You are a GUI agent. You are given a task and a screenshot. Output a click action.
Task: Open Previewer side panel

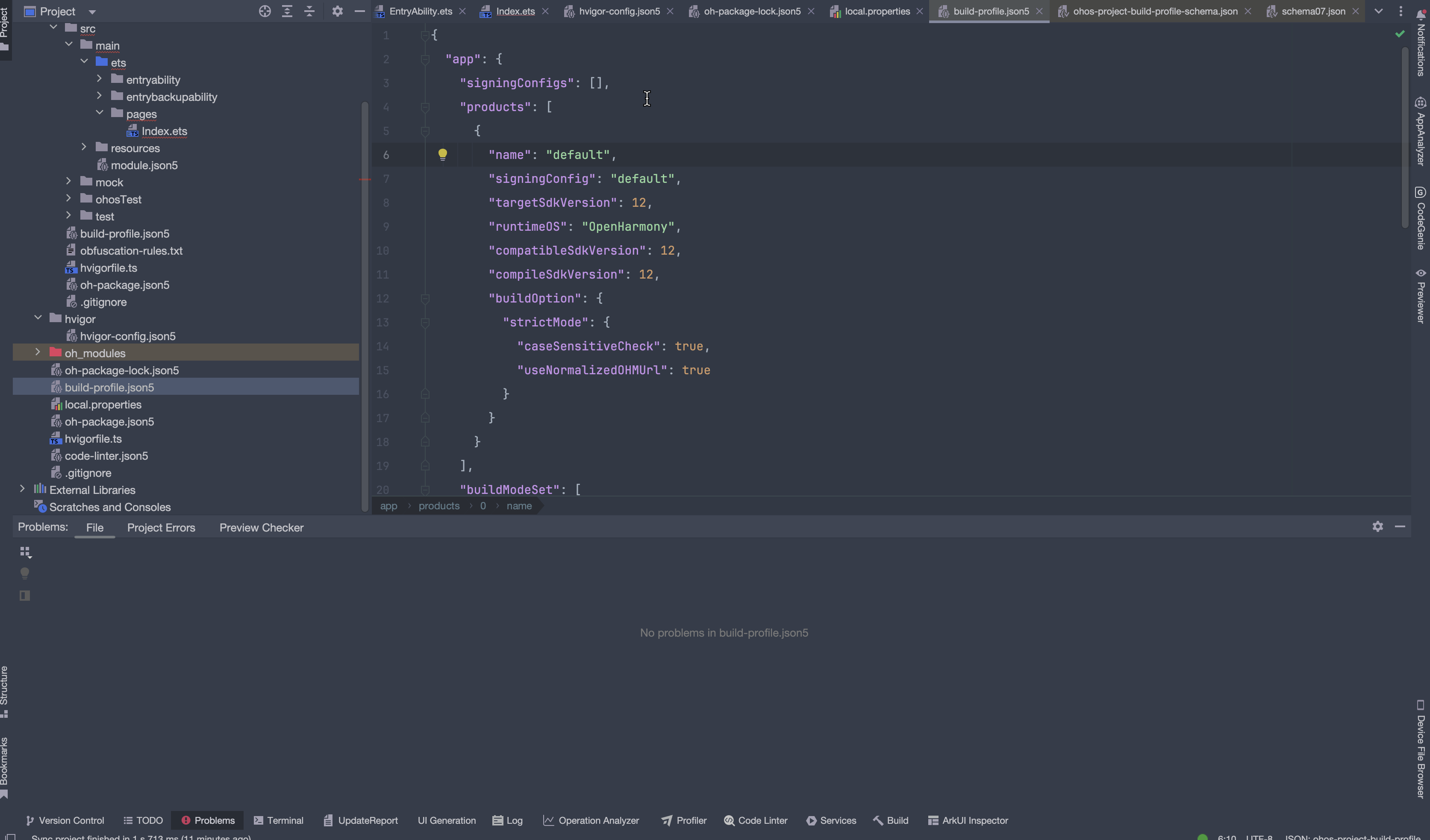click(1420, 296)
